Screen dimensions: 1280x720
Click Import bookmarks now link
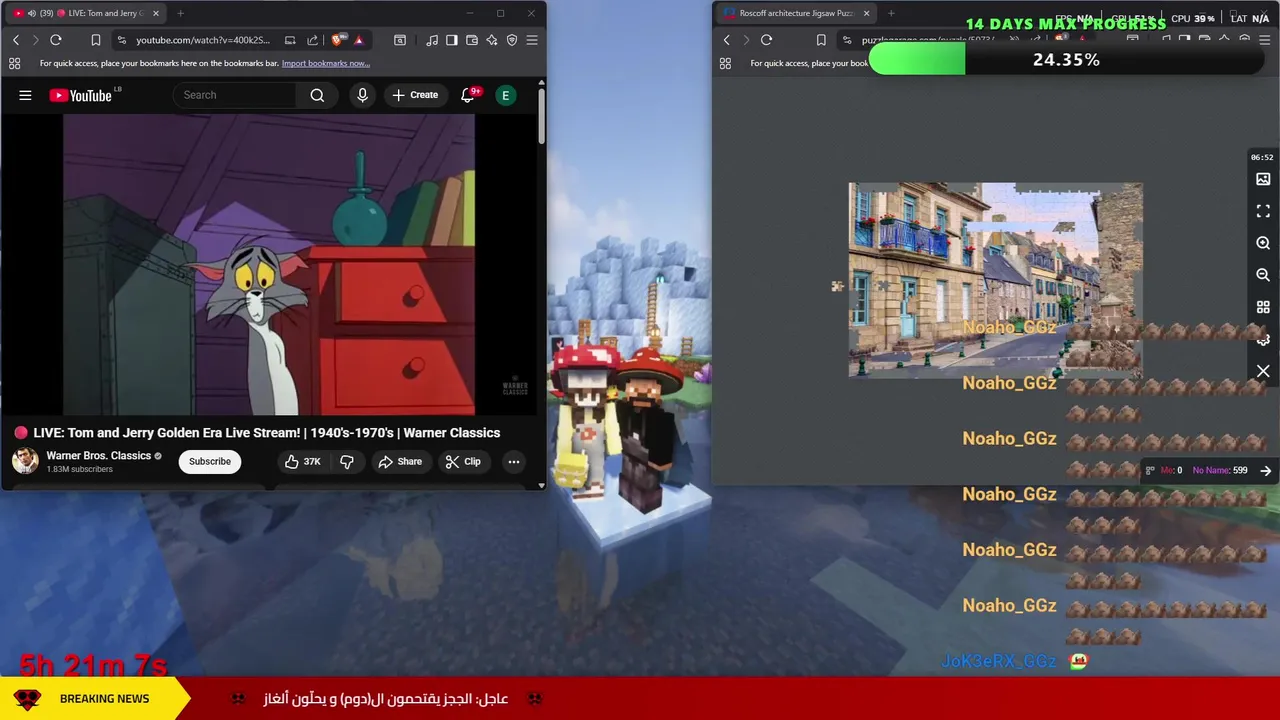pos(326,63)
